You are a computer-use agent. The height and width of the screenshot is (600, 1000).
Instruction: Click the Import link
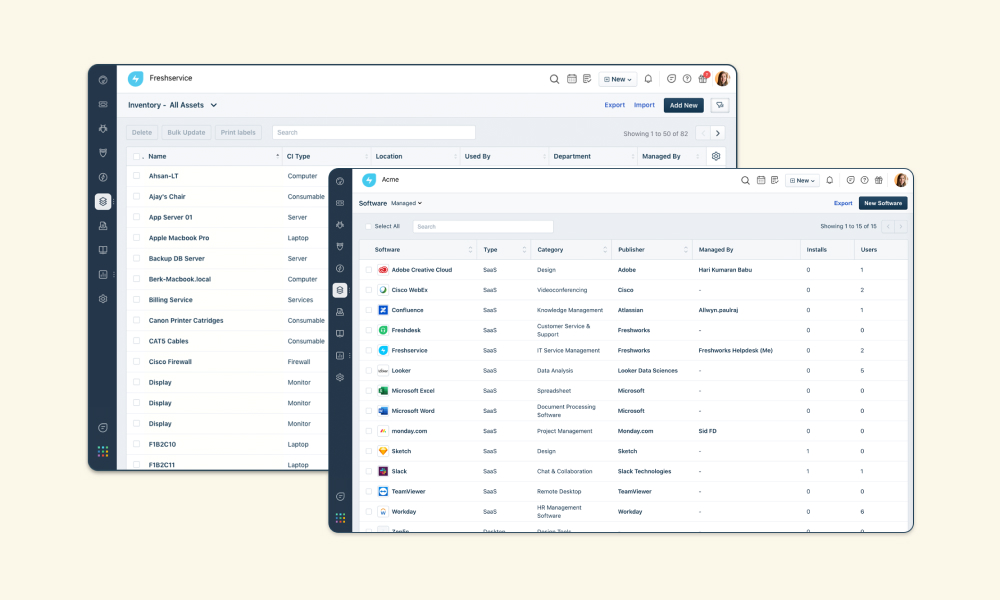pos(644,105)
